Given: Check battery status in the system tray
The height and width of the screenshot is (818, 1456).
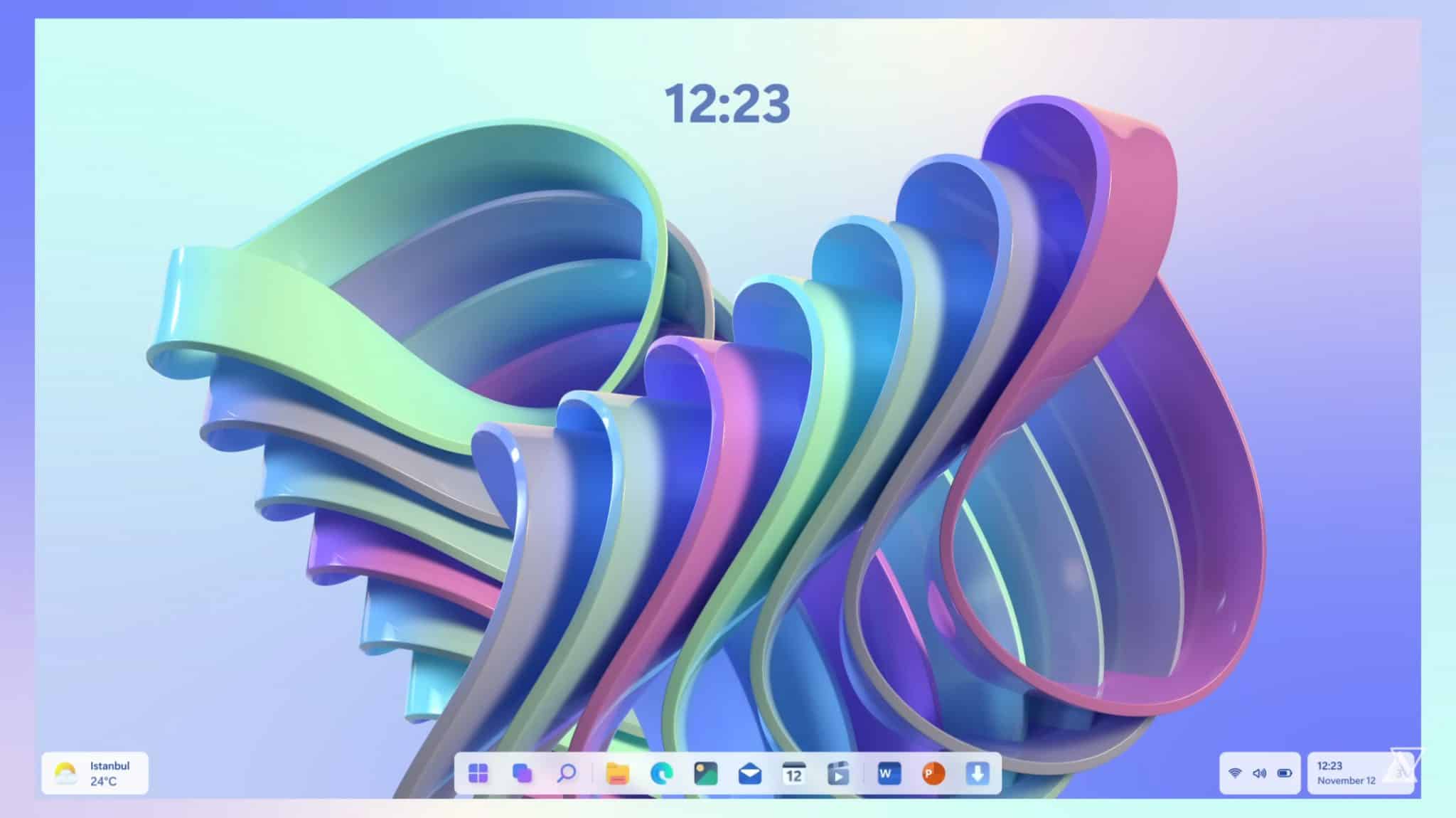Looking at the screenshot, I should (1285, 774).
